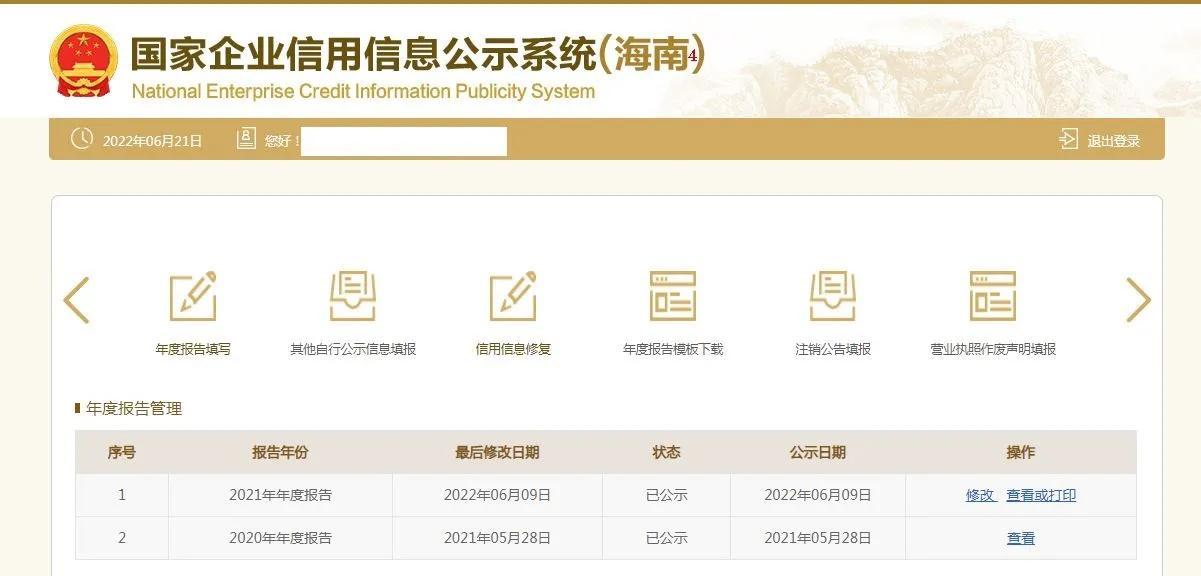Click row number 2 in the table
Image resolution: width=1201 pixels, height=576 pixels.
pos(122,538)
